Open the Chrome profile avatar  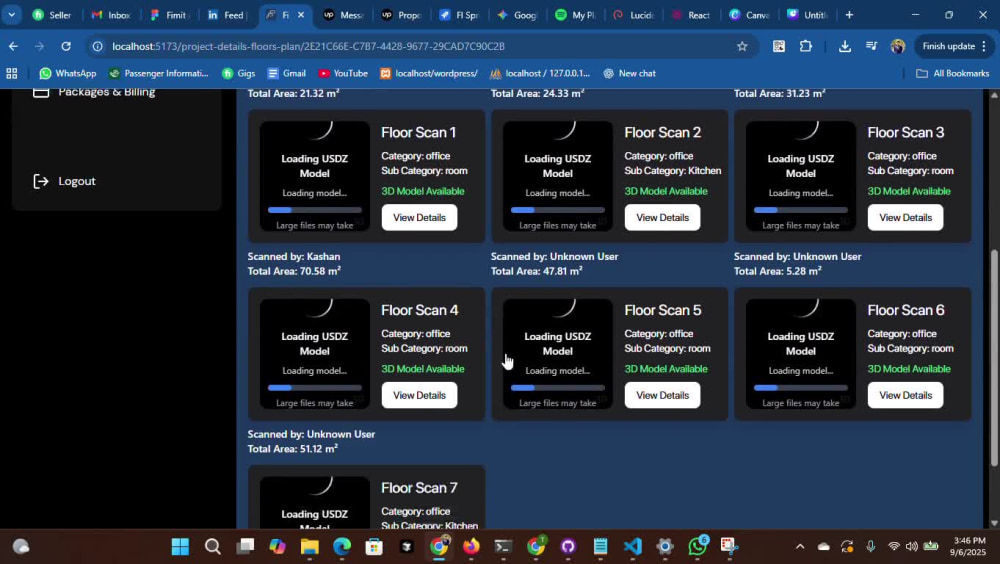coord(897,46)
